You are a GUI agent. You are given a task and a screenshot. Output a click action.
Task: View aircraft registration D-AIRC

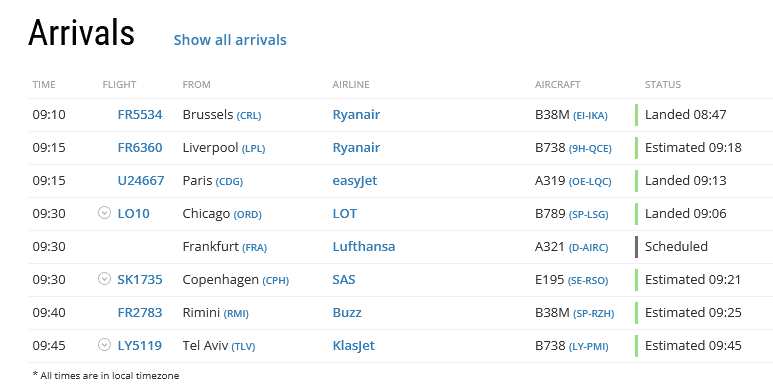(x=588, y=248)
